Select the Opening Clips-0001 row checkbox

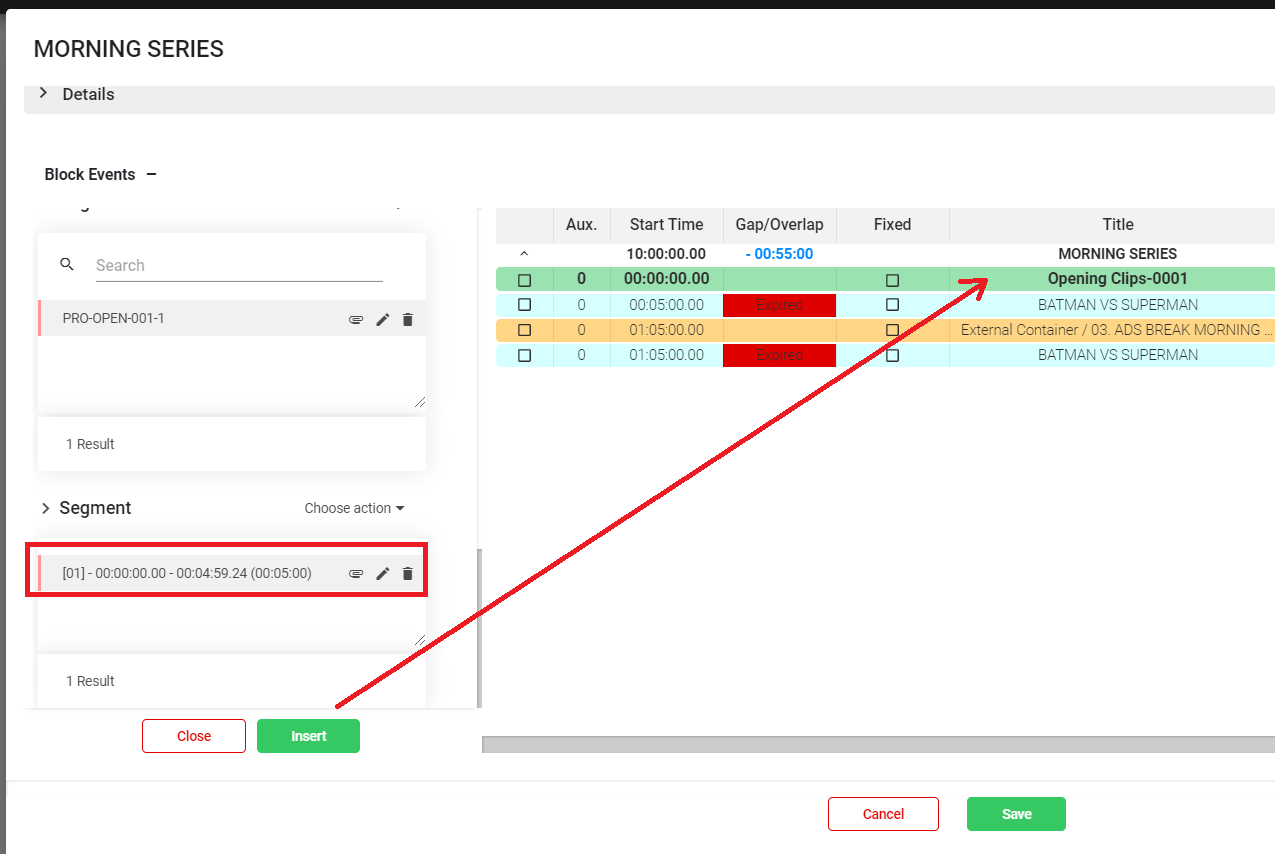pyautogui.click(x=524, y=280)
